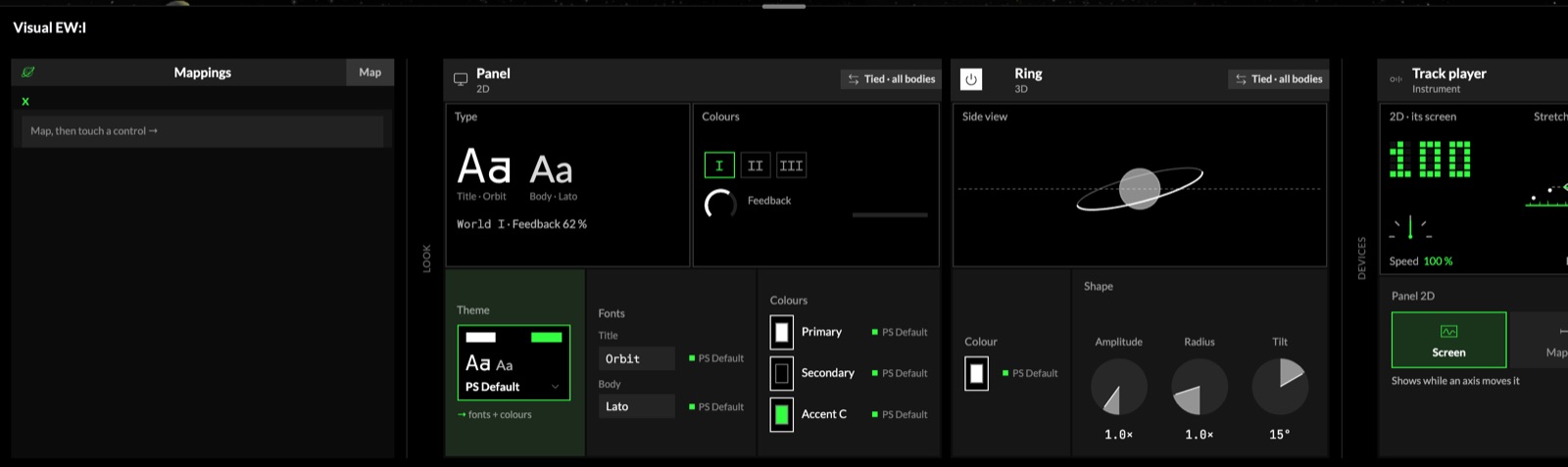Image resolution: width=1568 pixels, height=467 pixels.
Task: Click the monitor icon beside Panel 2D
Action: pos(461,79)
